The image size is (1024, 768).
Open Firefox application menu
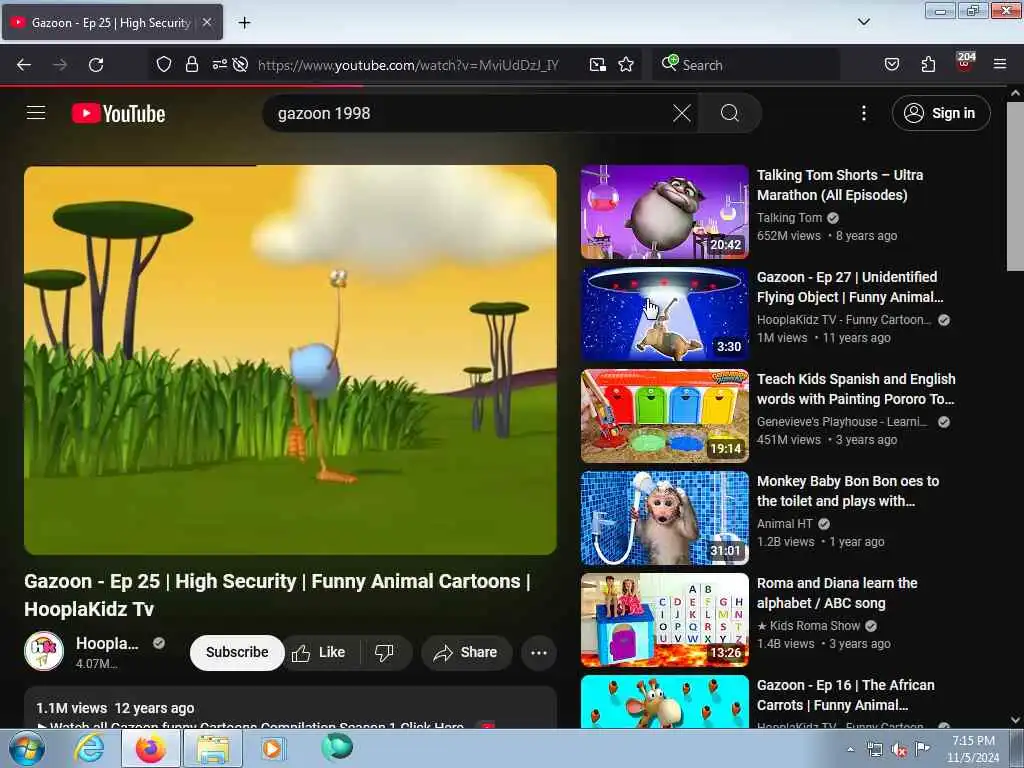1000,64
